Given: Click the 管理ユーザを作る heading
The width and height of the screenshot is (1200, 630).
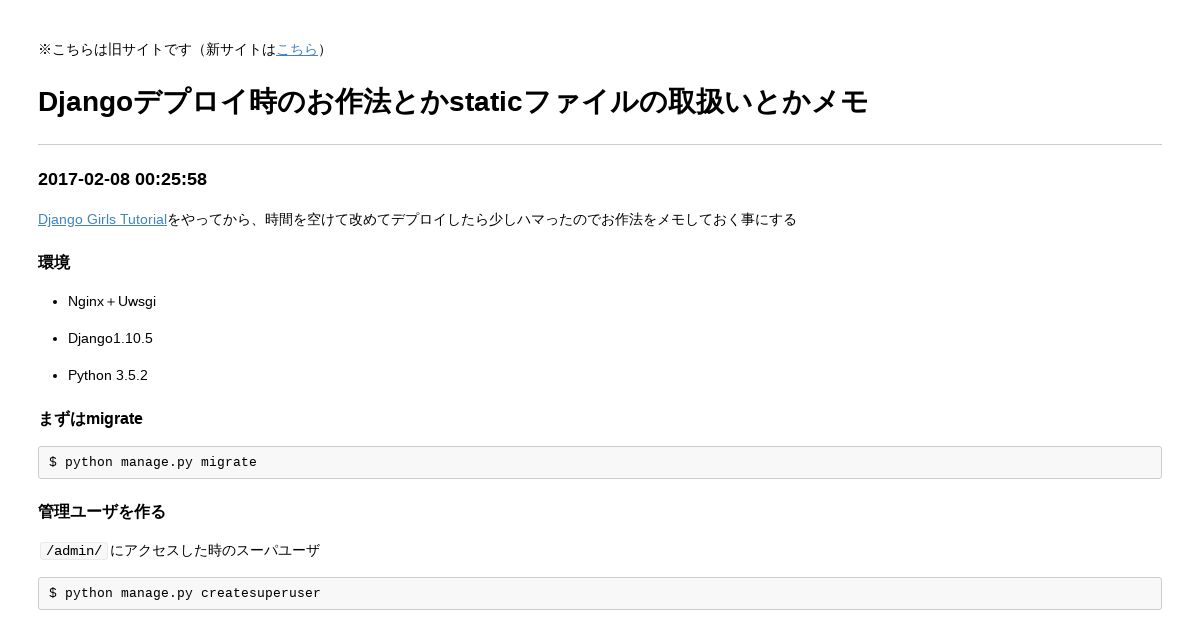Looking at the screenshot, I should click(102, 511).
